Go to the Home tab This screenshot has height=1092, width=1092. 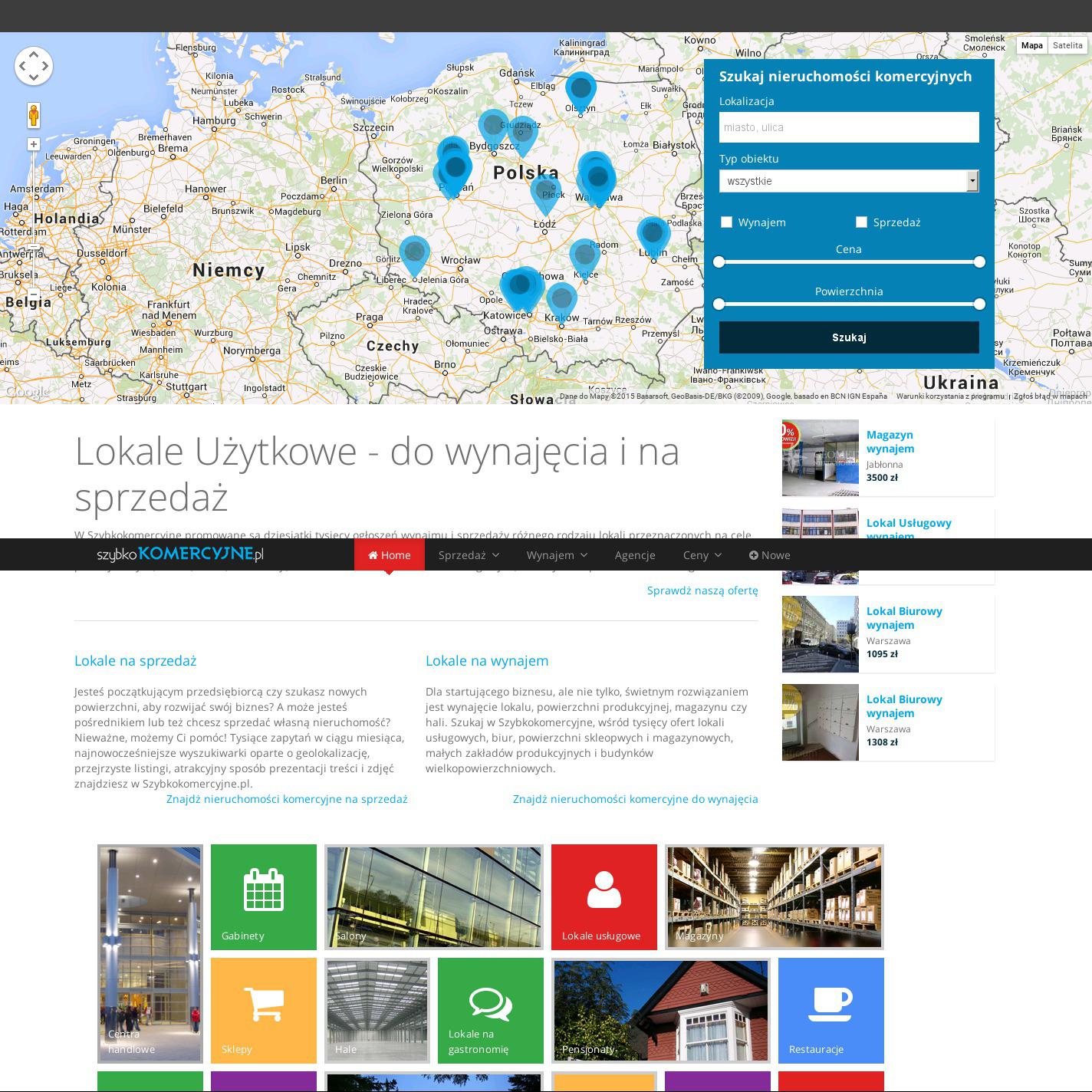point(390,555)
